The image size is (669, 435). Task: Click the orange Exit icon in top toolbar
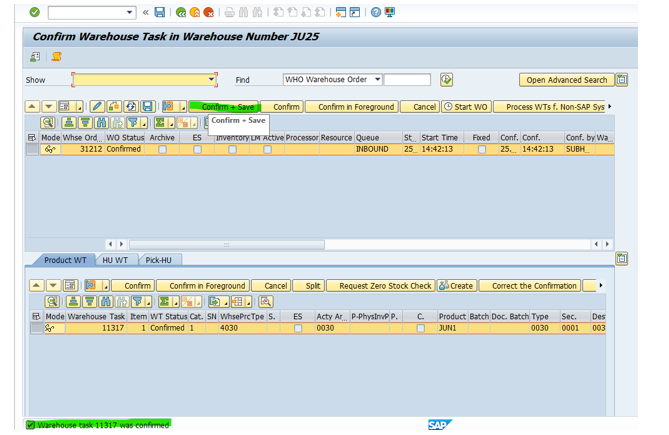pyautogui.click(x=195, y=12)
